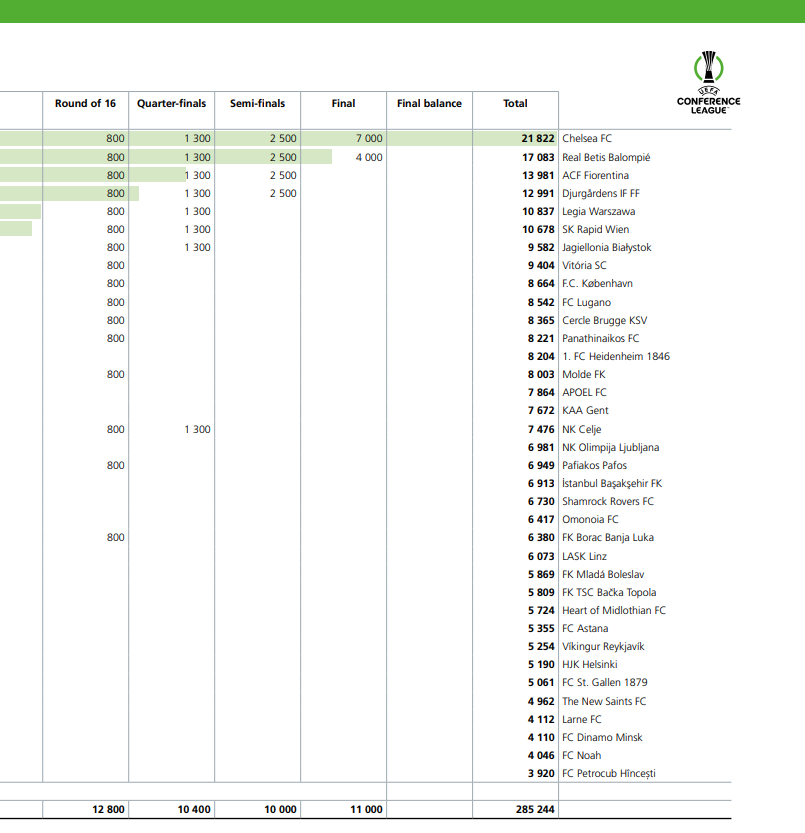Click the club name 'F.C. København'
805x833 pixels.
coord(597,284)
